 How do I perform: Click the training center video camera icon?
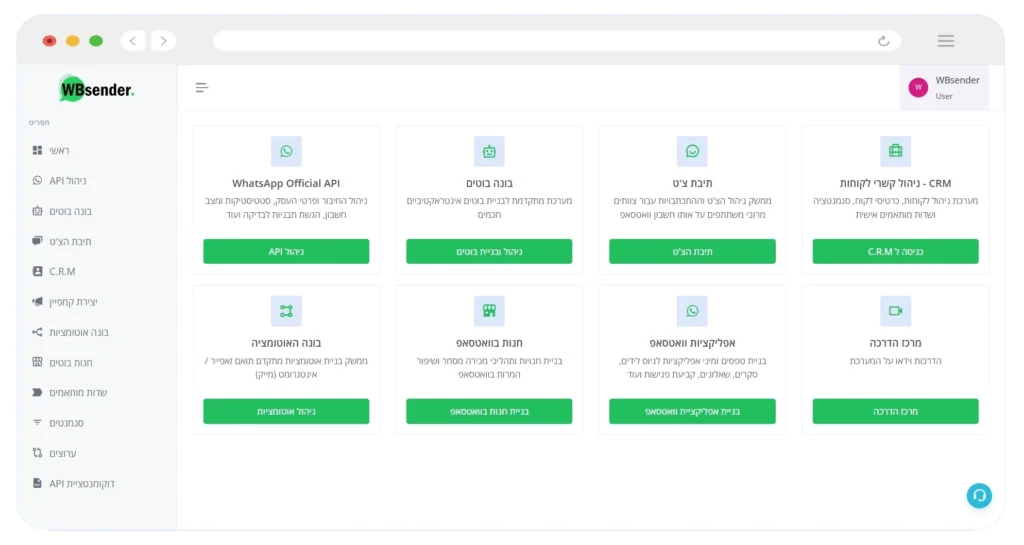click(895, 311)
